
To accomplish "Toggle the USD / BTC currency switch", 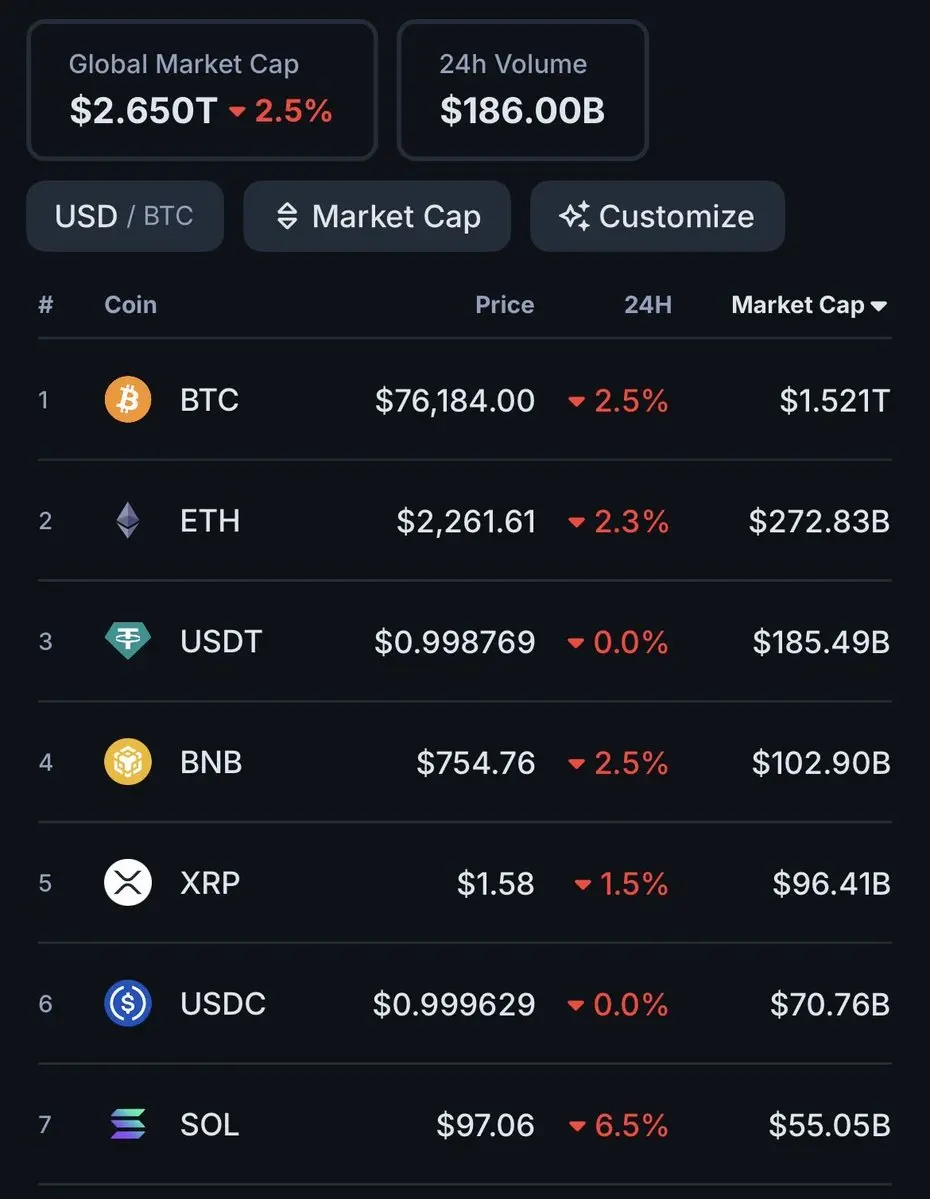I will (124, 216).
